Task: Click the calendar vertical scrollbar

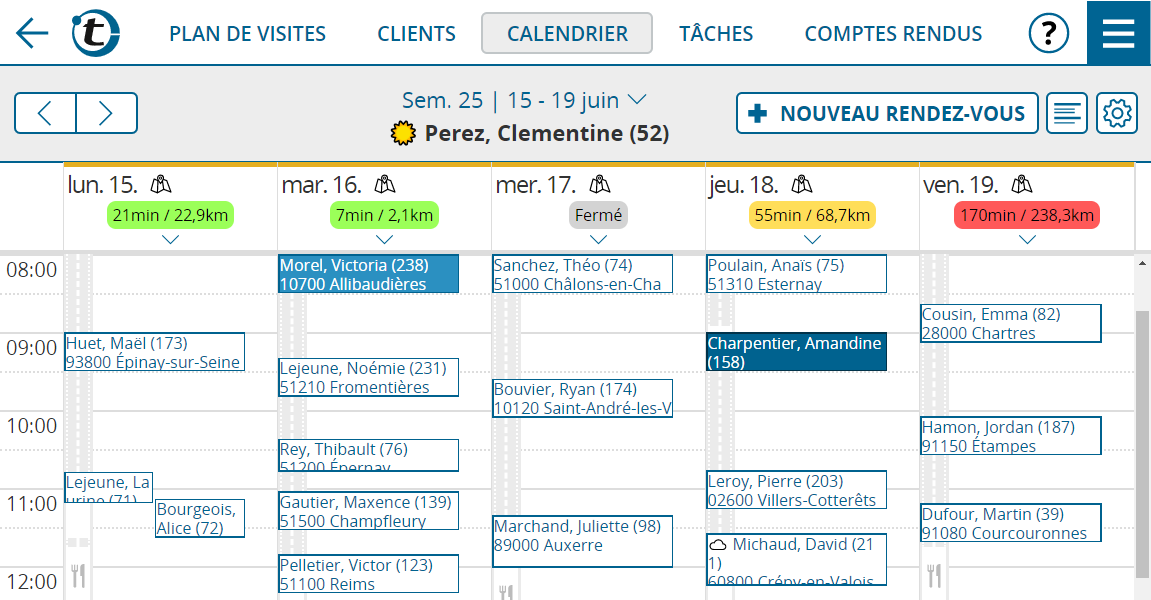Action: [x=1142, y=440]
